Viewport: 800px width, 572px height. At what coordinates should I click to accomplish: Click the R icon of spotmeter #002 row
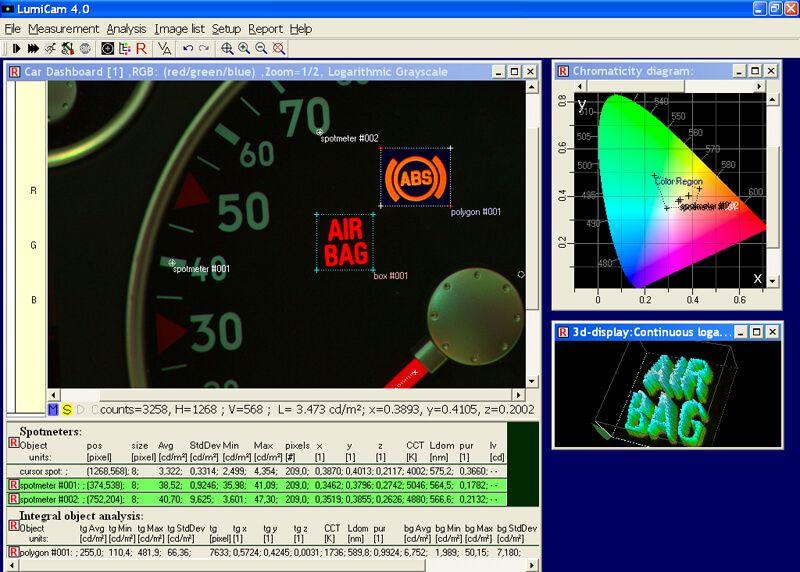pyautogui.click(x=14, y=499)
